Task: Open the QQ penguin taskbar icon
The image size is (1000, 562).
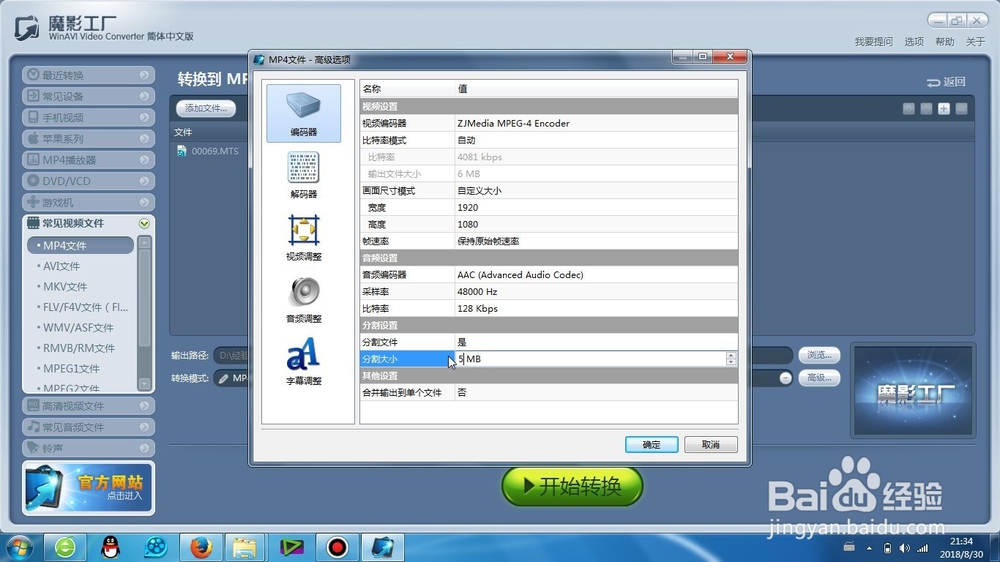Action: 111,547
